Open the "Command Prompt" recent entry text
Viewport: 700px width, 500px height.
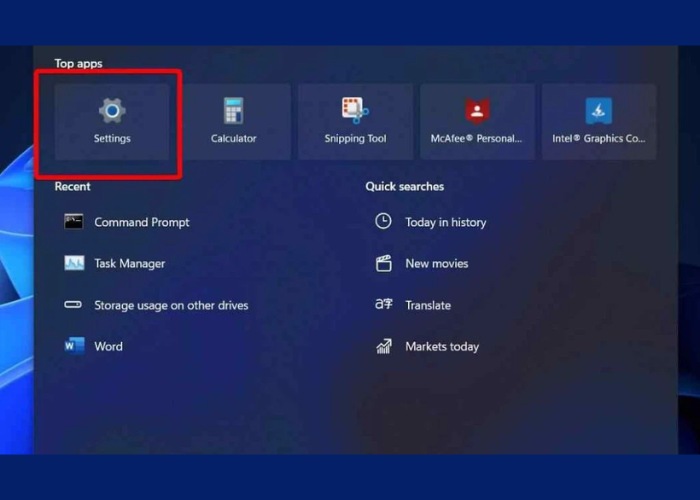pos(142,222)
